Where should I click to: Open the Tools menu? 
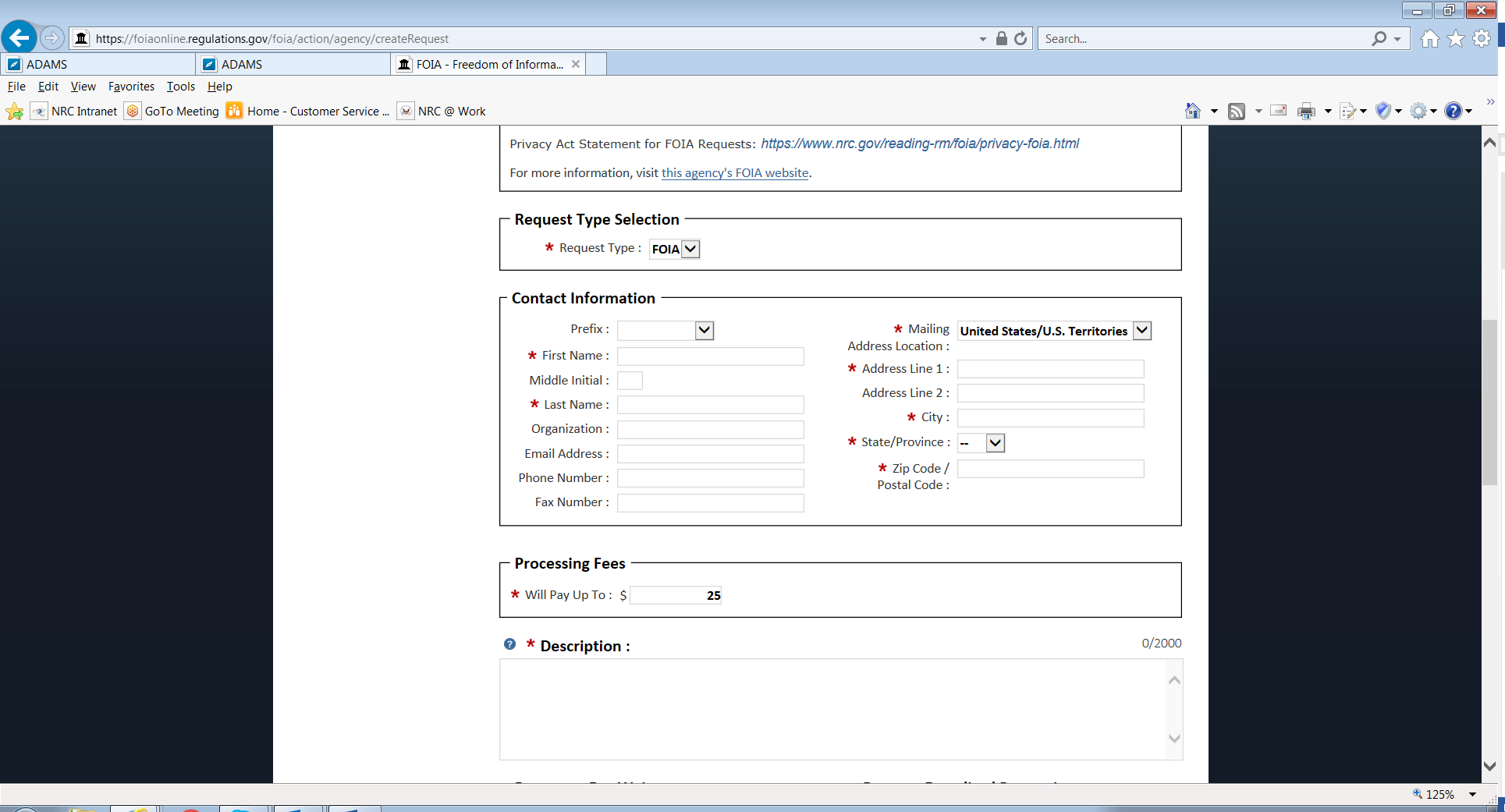coord(180,87)
